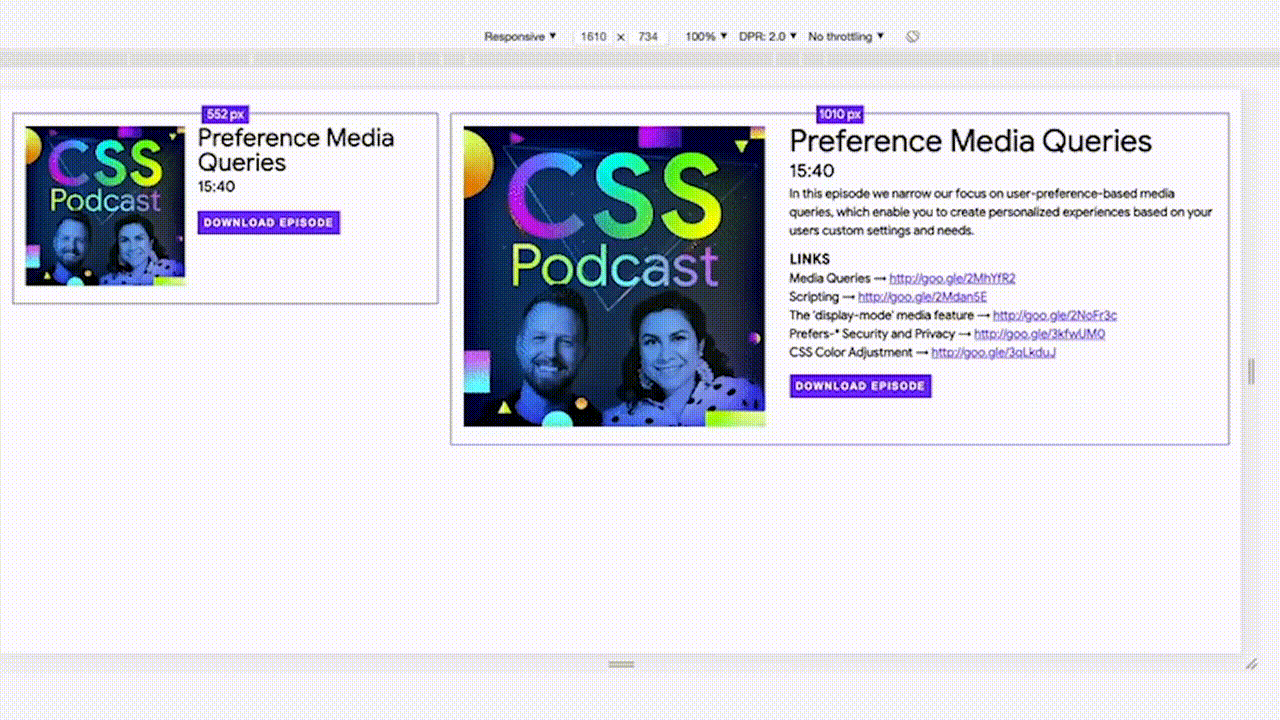Open the Media Queries goo.gle/2MhYfR2 link
Screen dimensions: 1280x720
click(x=952, y=278)
